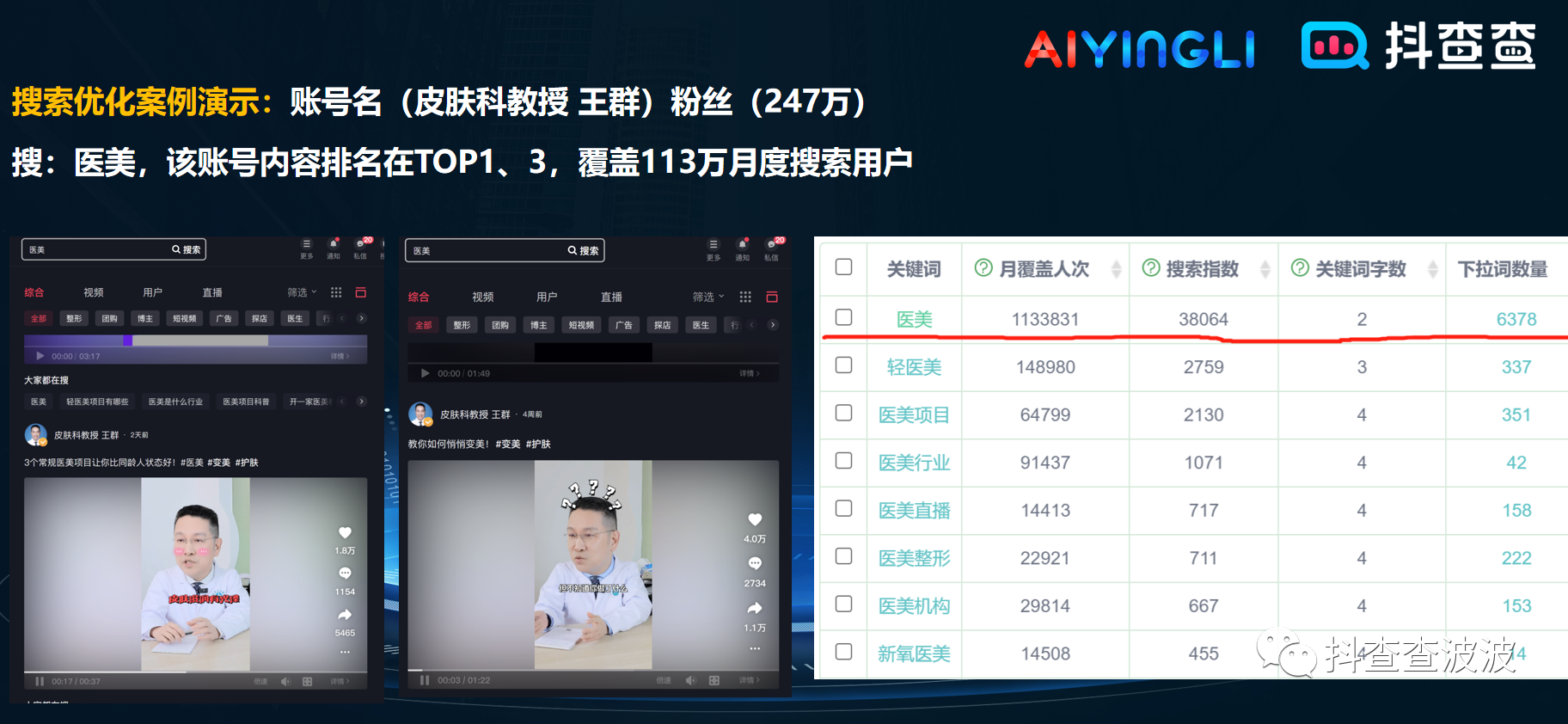1568x724 pixels.
Task: Click help icon beside 关键词字数 header
Action: [1301, 268]
